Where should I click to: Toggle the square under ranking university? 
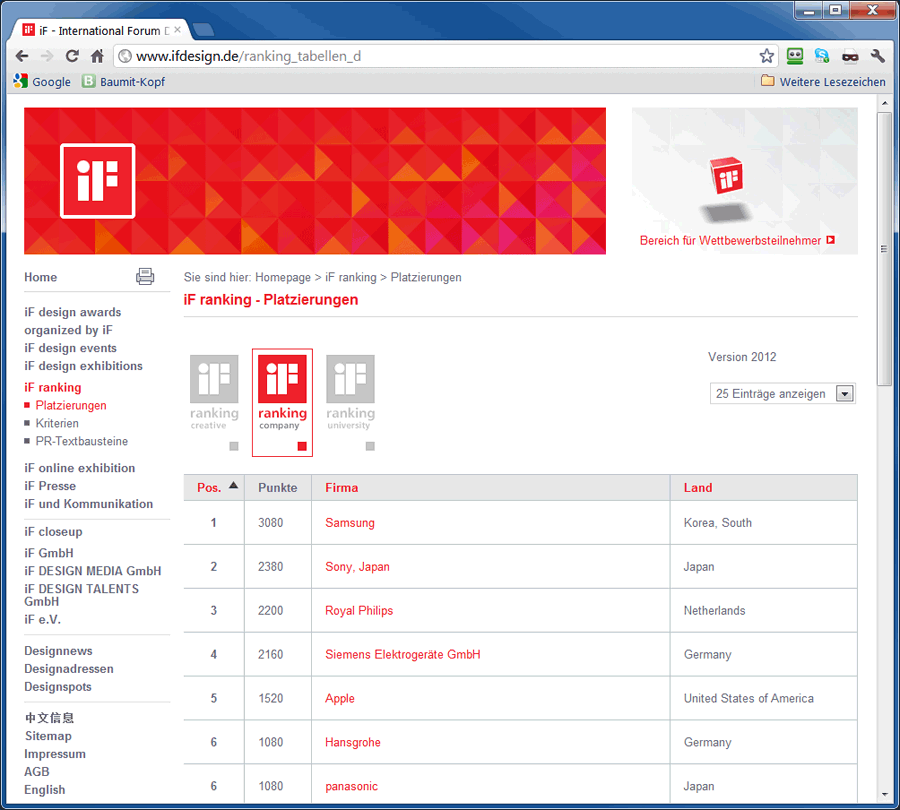pos(370,446)
